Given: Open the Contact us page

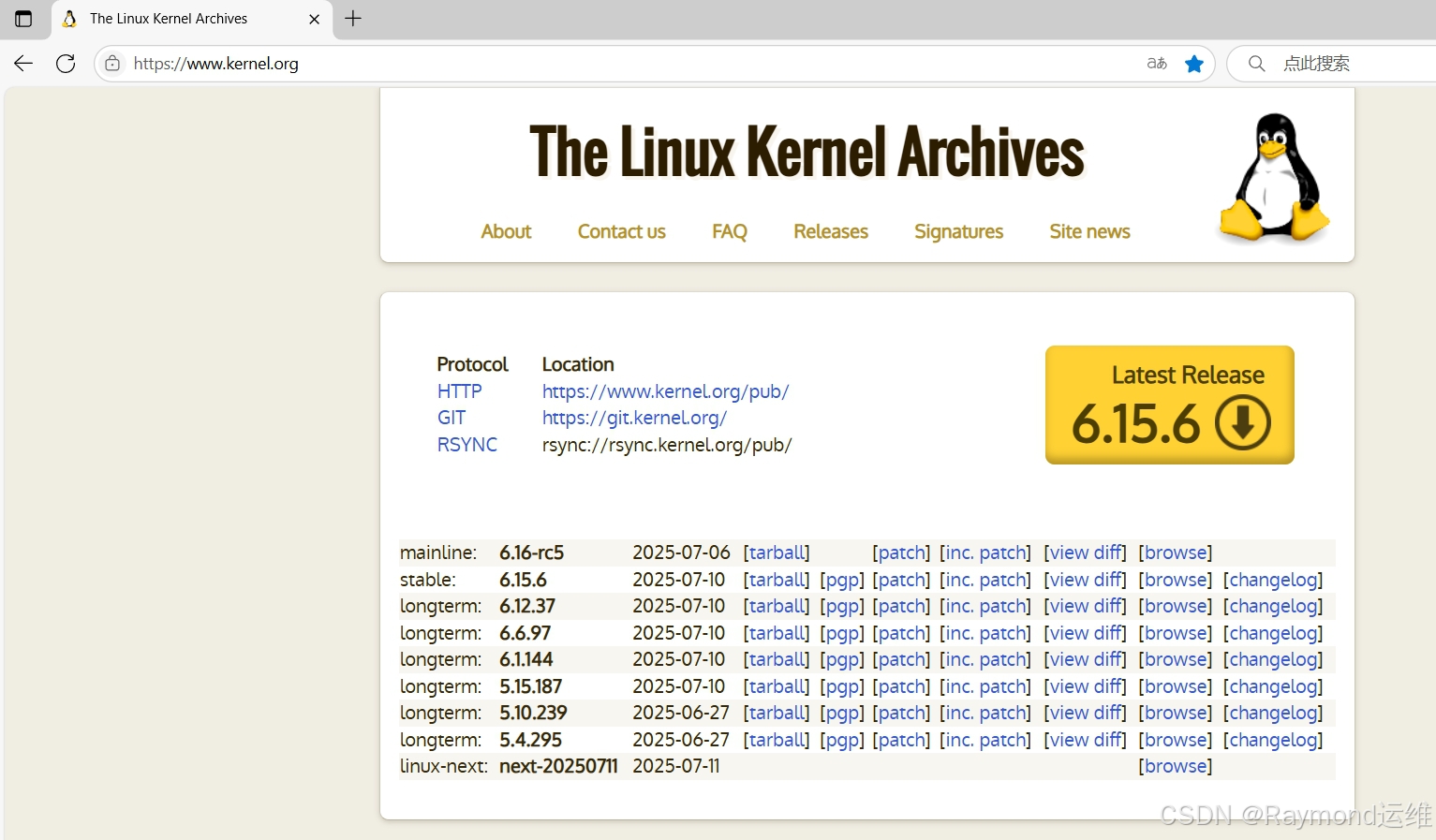Looking at the screenshot, I should click(621, 231).
